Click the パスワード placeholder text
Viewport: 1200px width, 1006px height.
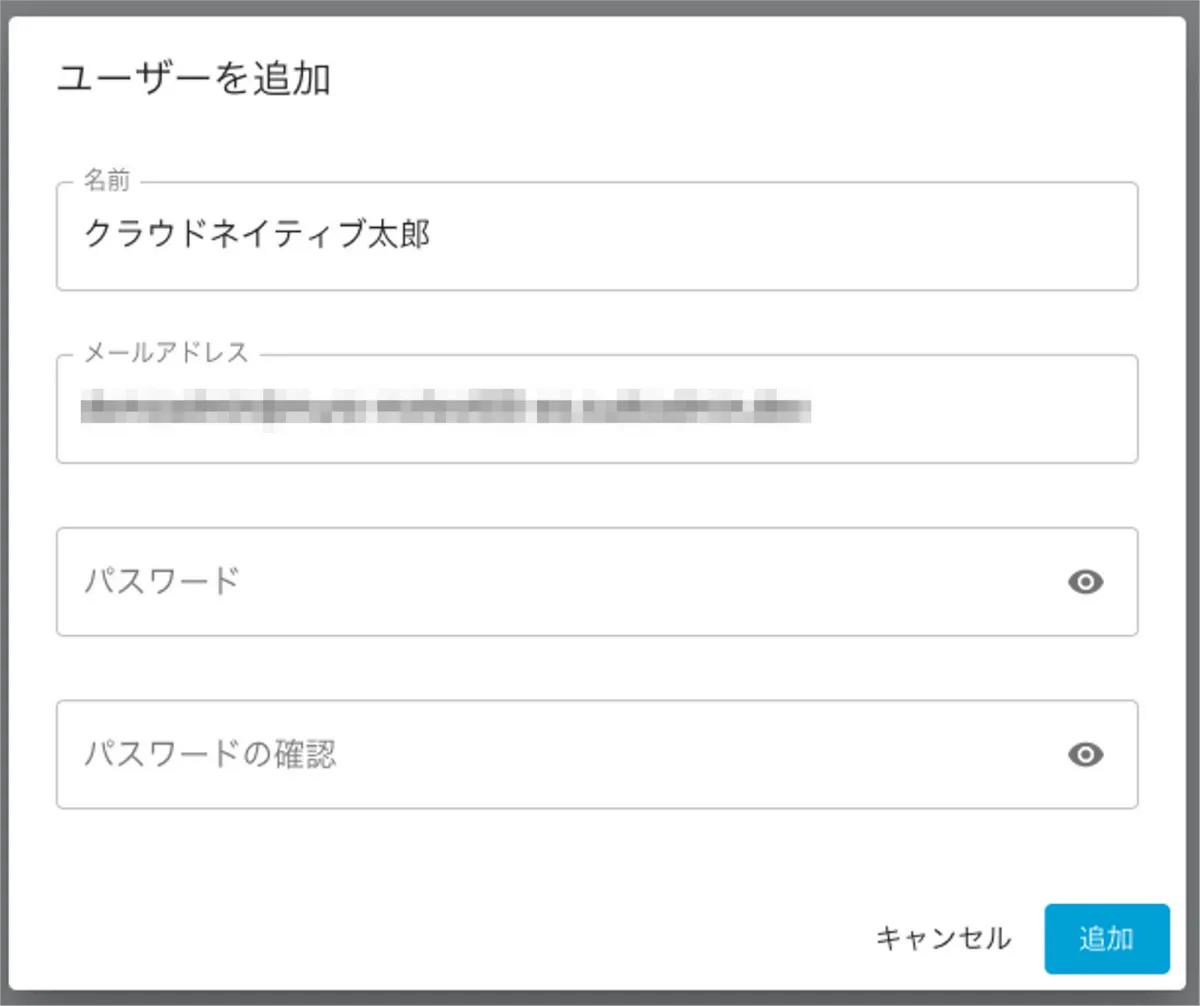[x=161, y=582]
